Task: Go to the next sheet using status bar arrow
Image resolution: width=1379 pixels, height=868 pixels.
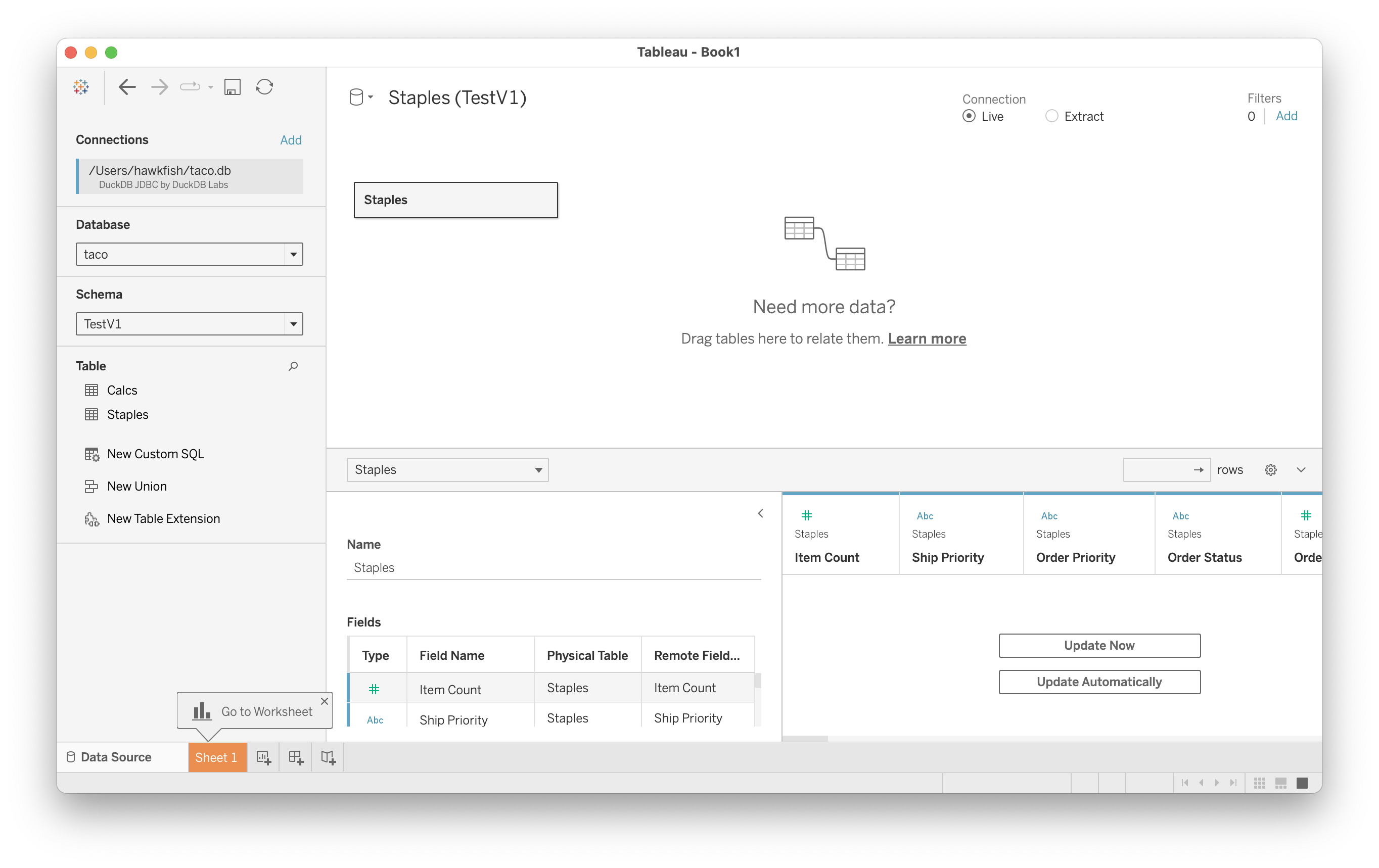Action: pos(1217,782)
